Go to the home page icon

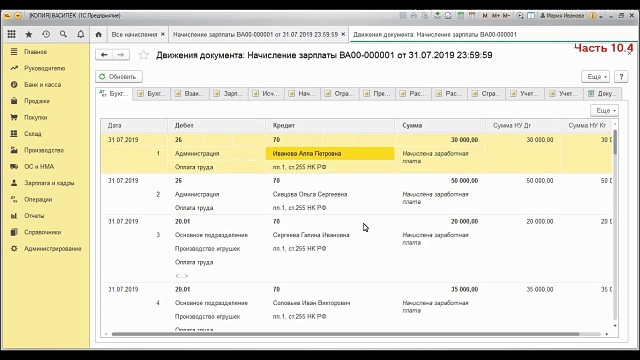98,35
